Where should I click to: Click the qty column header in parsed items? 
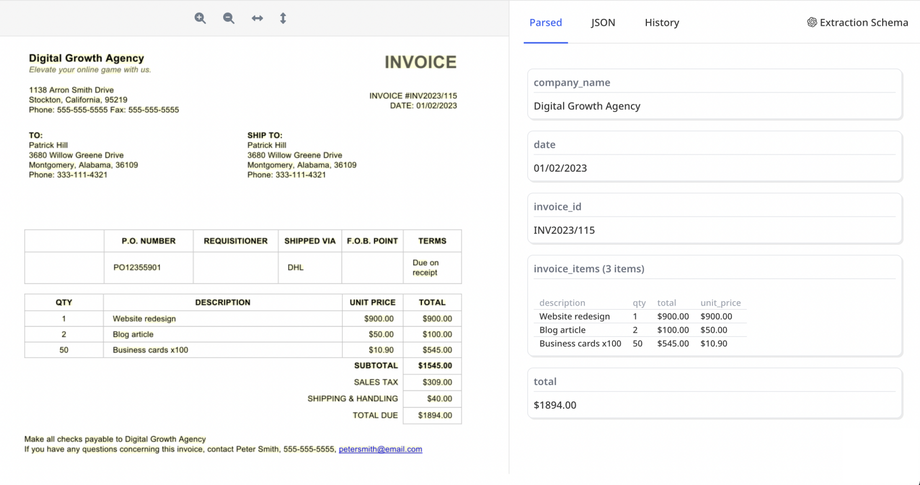(639, 303)
